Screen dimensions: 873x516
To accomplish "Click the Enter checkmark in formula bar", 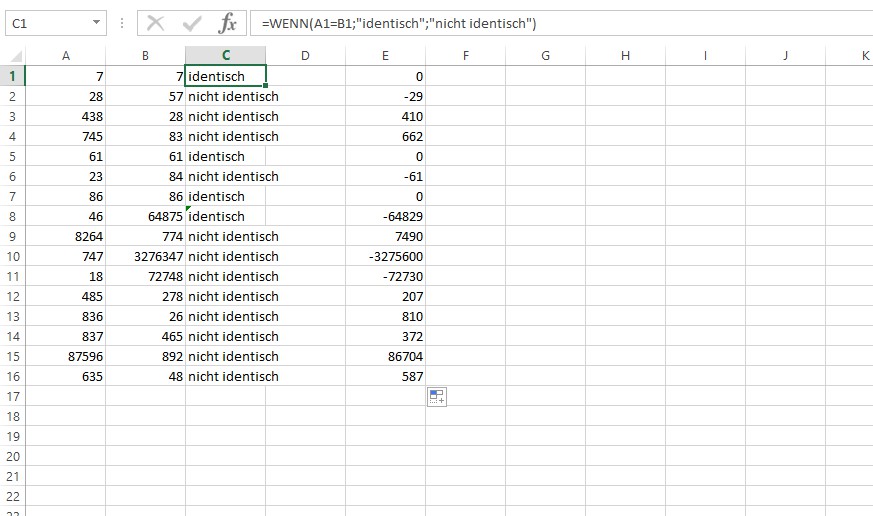I will (192, 23).
